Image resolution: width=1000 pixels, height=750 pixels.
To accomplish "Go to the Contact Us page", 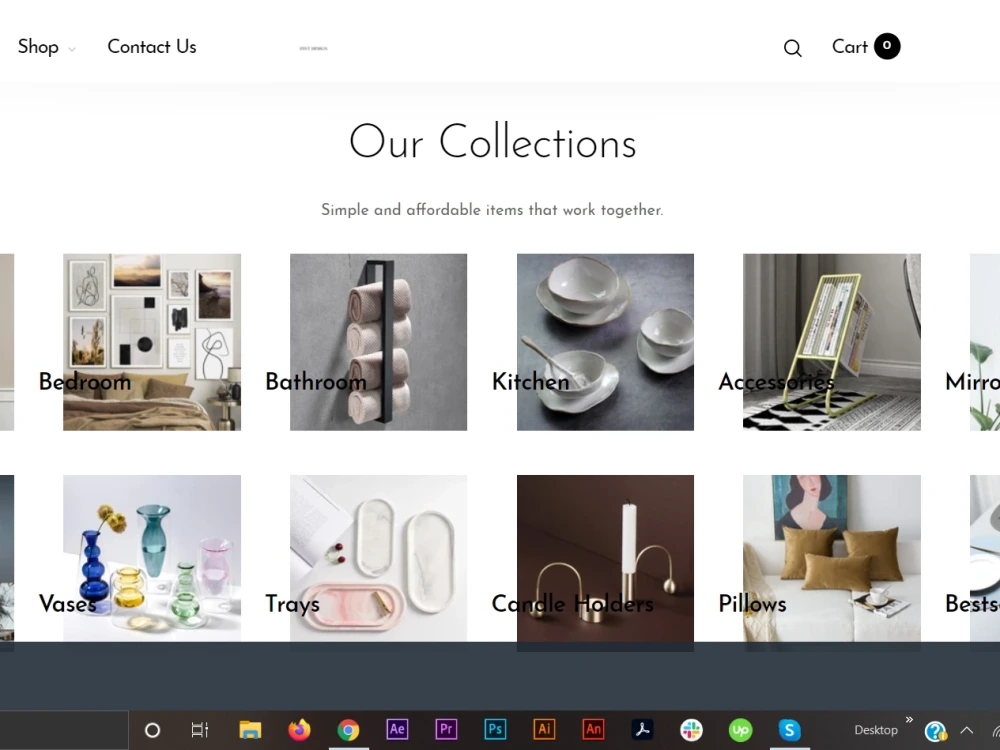I will (152, 47).
